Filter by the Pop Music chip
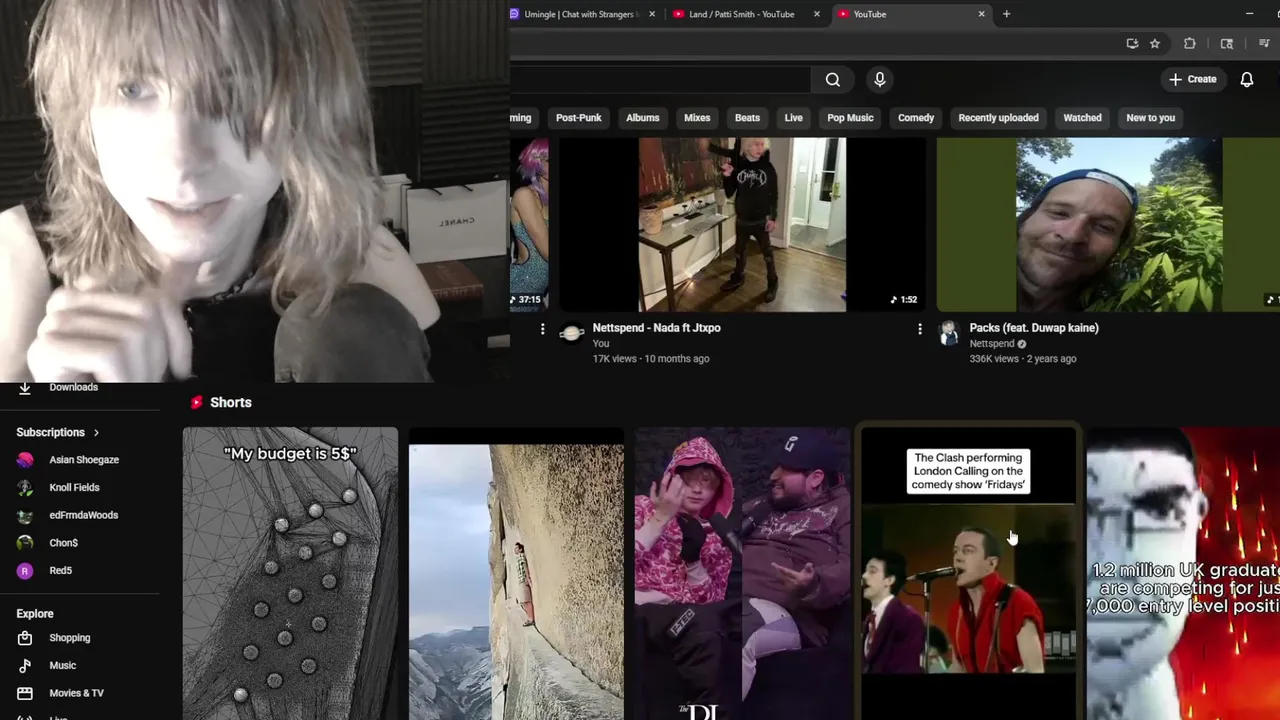The height and width of the screenshot is (720, 1280). pos(850,118)
